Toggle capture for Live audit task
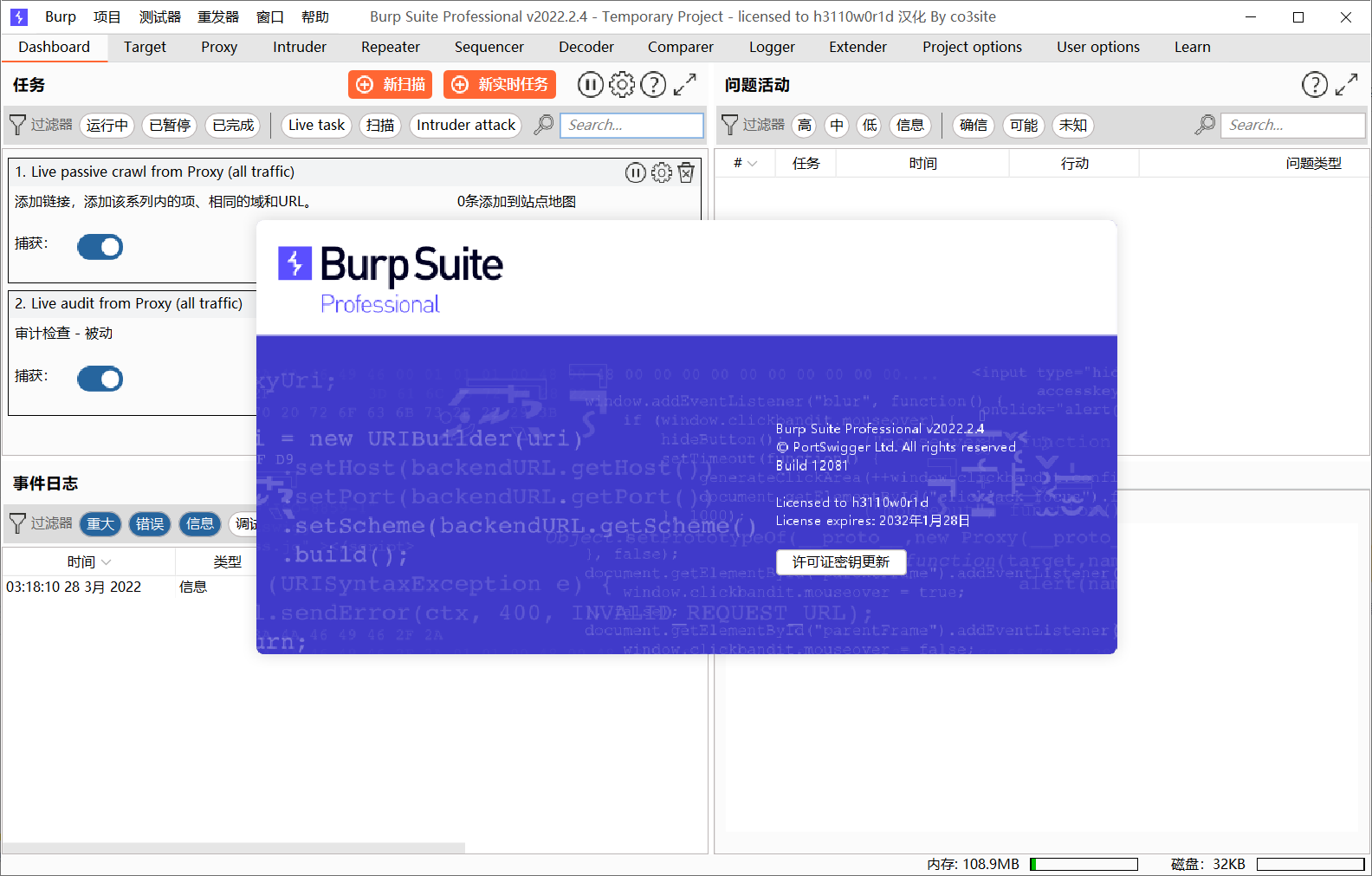Viewport: 1372px width, 876px height. coord(100,379)
